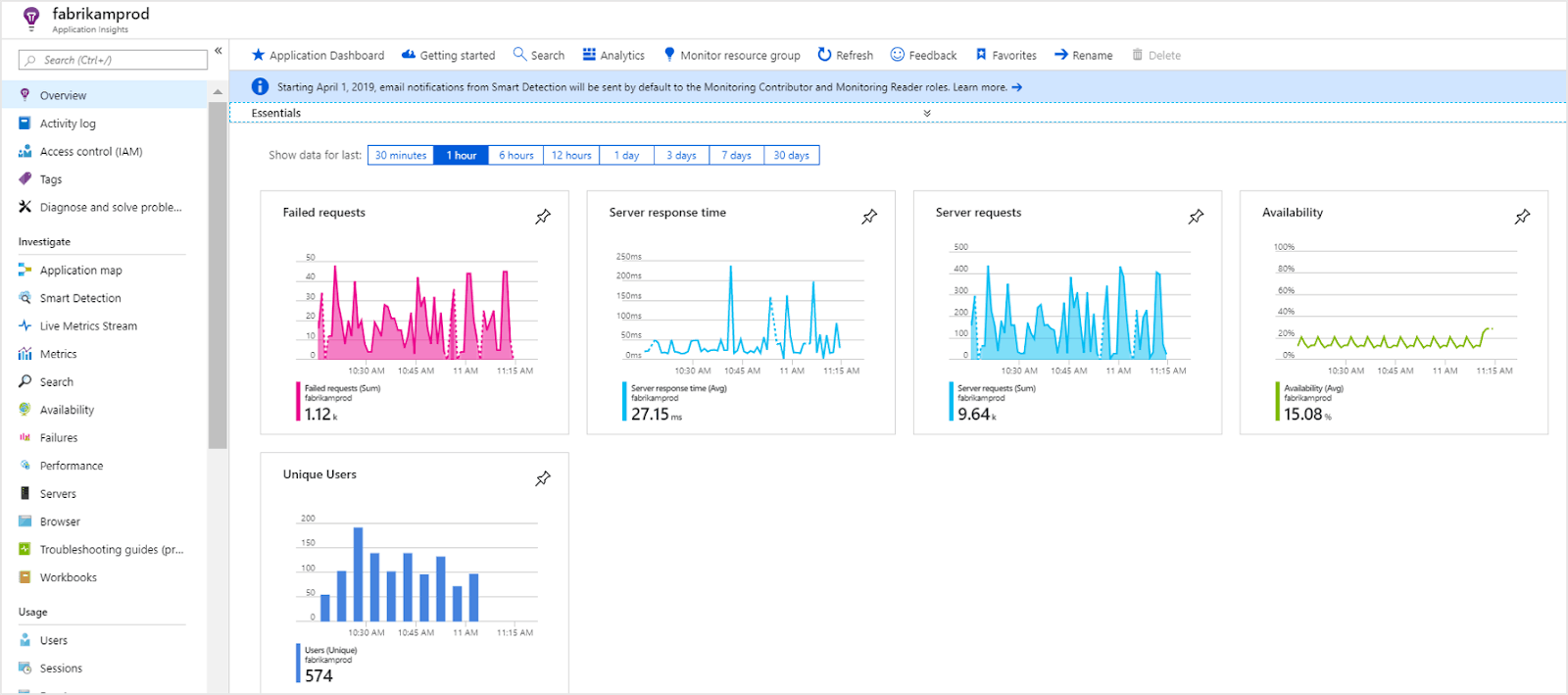Viewport: 1568px width, 695px height.
Task: Click the Delete trash icon
Action: coord(1138,55)
